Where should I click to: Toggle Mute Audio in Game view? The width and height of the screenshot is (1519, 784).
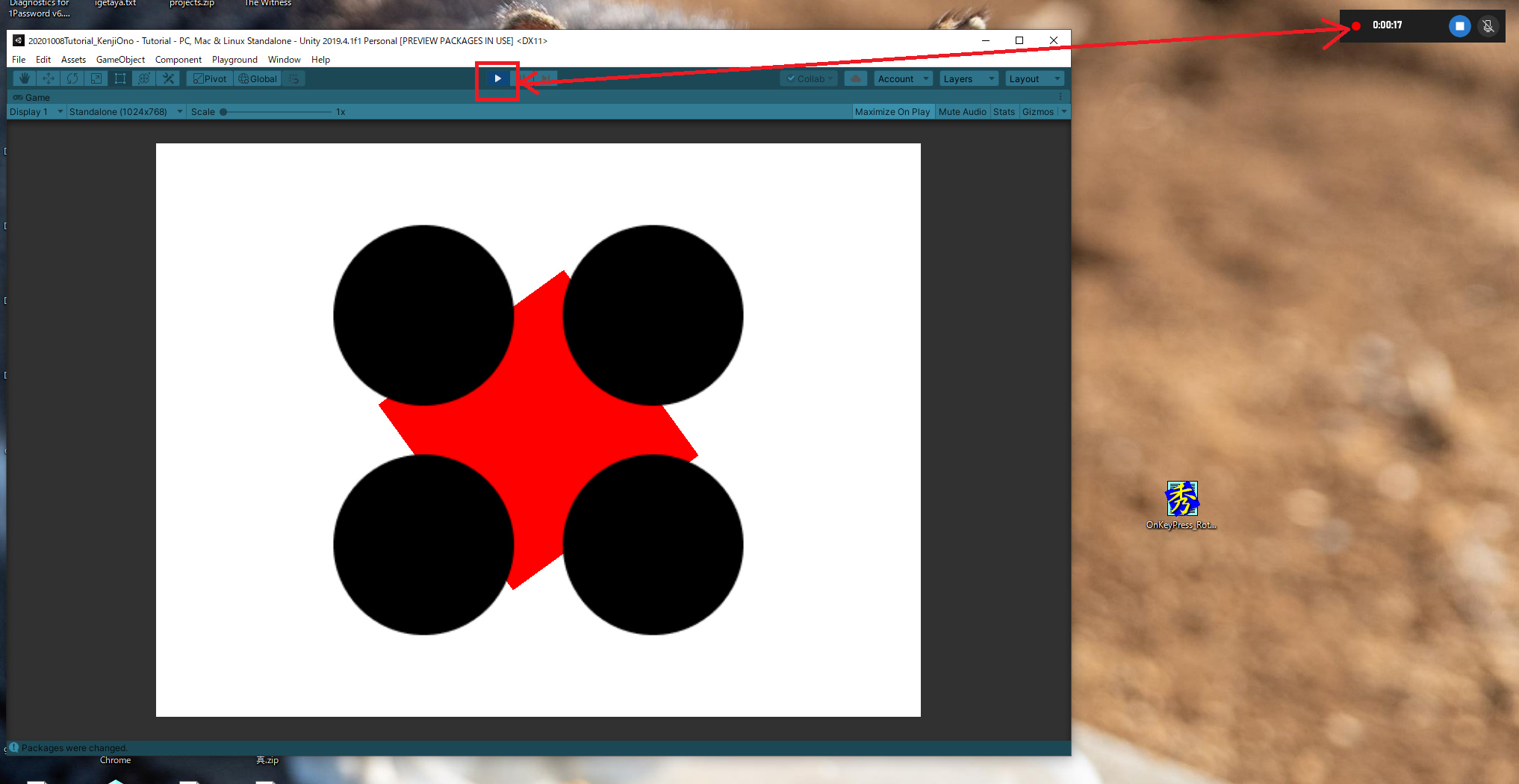coord(962,112)
